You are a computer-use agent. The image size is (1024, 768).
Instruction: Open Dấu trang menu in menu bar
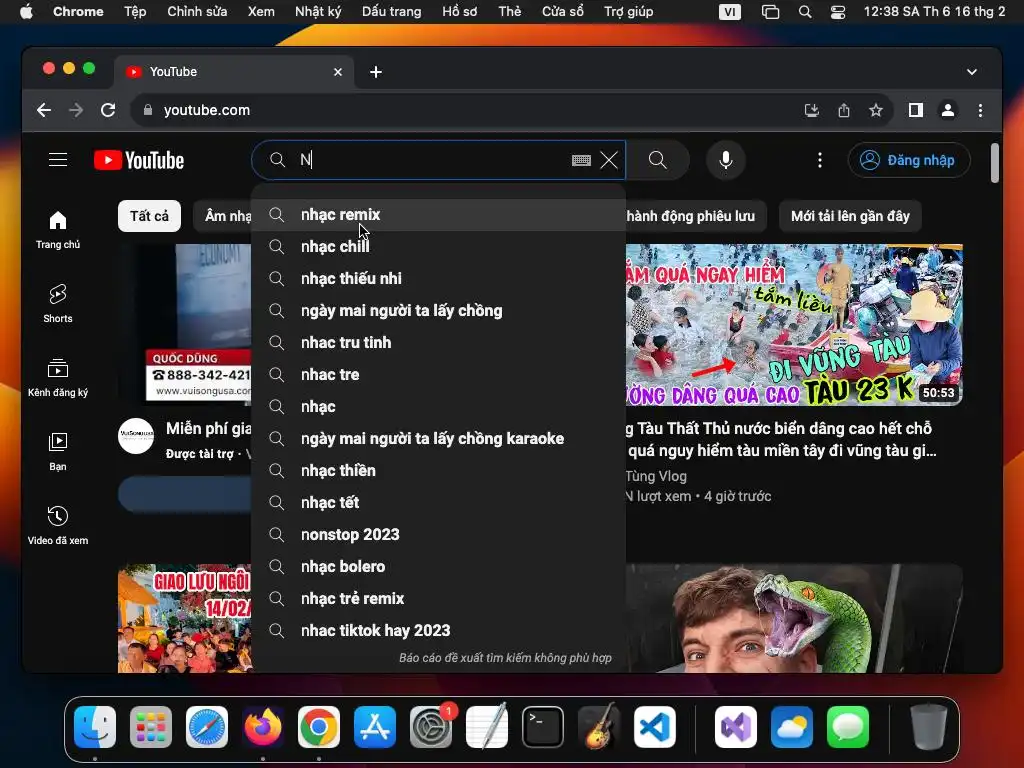[391, 11]
